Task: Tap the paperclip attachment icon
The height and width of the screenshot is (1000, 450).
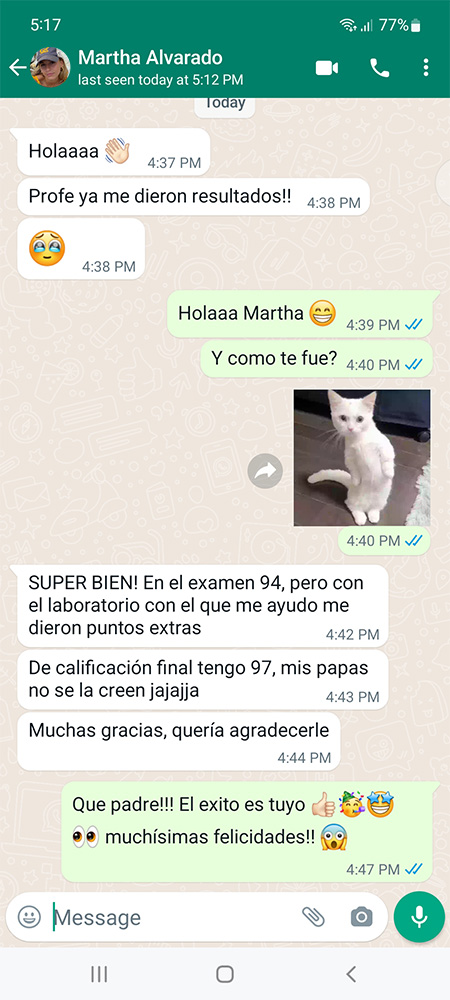Action: point(313,917)
